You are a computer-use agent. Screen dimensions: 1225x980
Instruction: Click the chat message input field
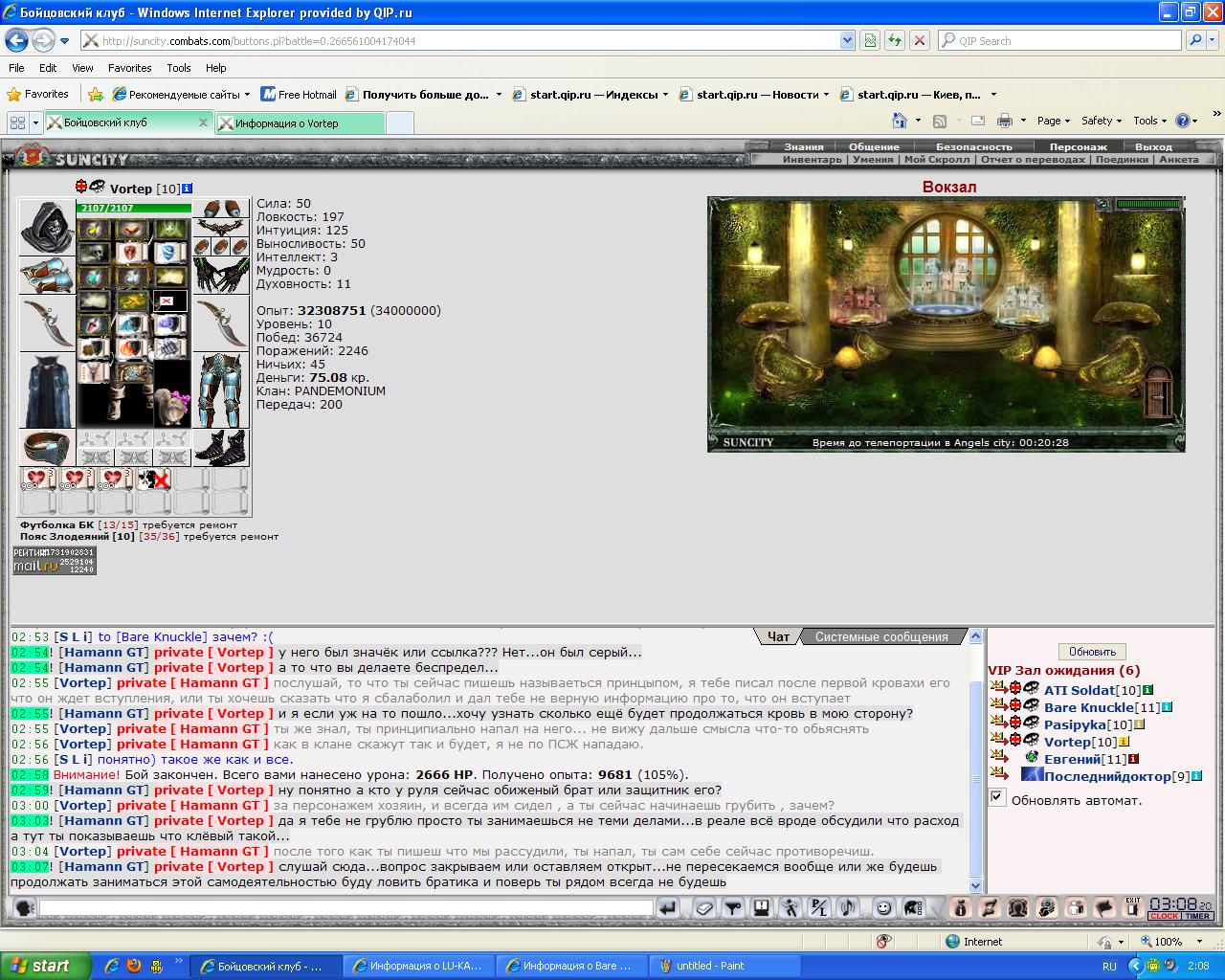345,908
